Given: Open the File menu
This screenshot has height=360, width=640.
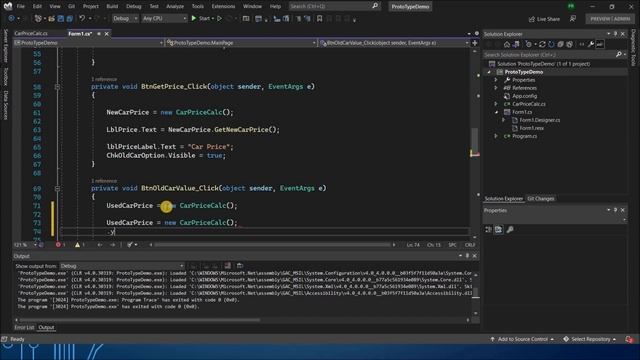Looking at the screenshot, I should (20, 6).
